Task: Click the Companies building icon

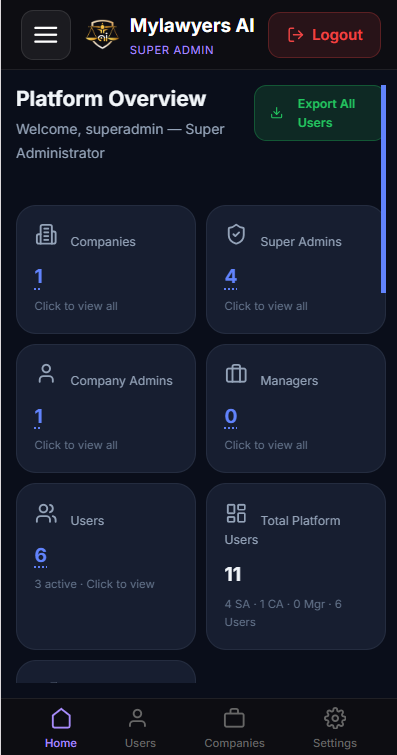Action: pos(46,235)
